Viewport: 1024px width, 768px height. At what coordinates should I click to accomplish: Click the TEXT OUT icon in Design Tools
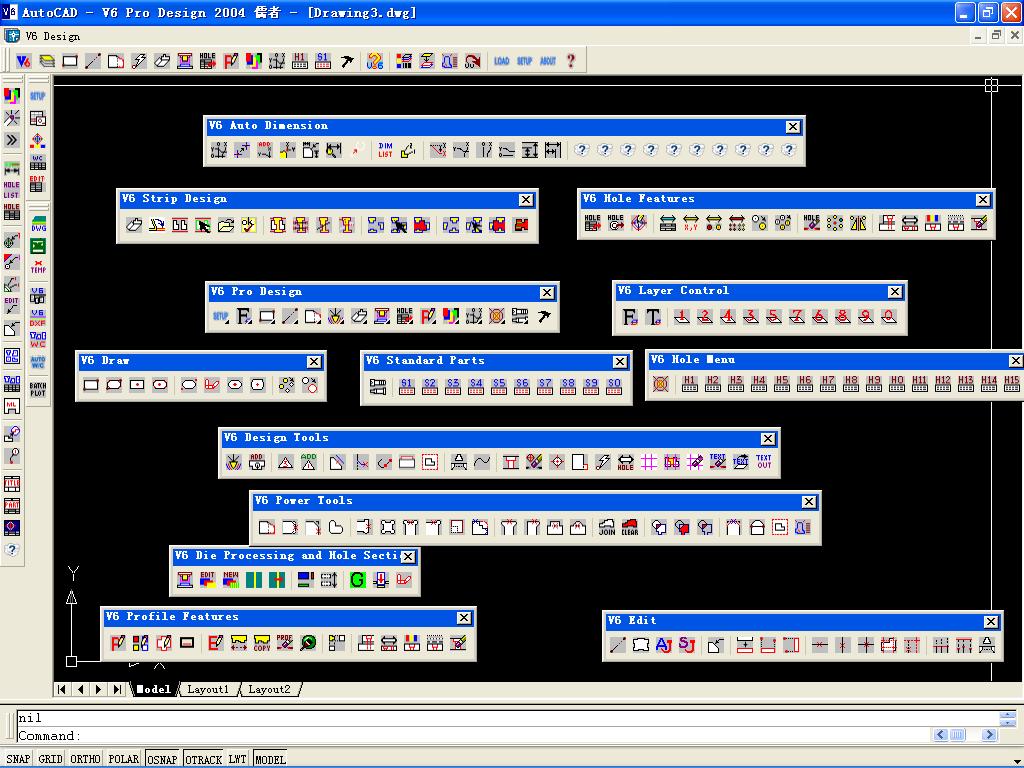[x=763, y=462]
